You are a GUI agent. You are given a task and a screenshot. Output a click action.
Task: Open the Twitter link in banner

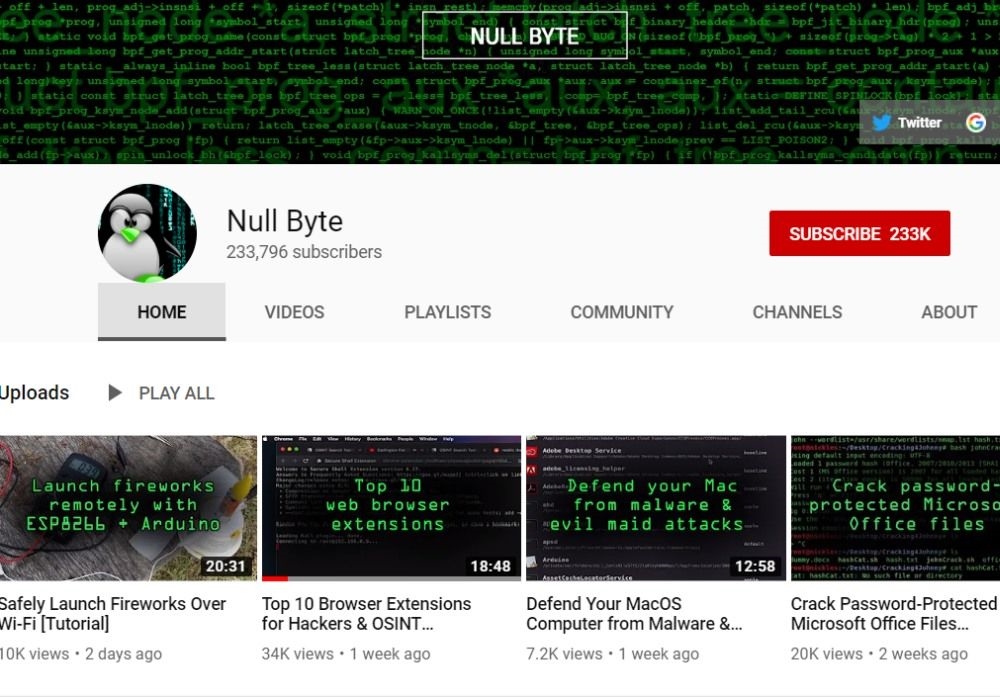point(907,123)
